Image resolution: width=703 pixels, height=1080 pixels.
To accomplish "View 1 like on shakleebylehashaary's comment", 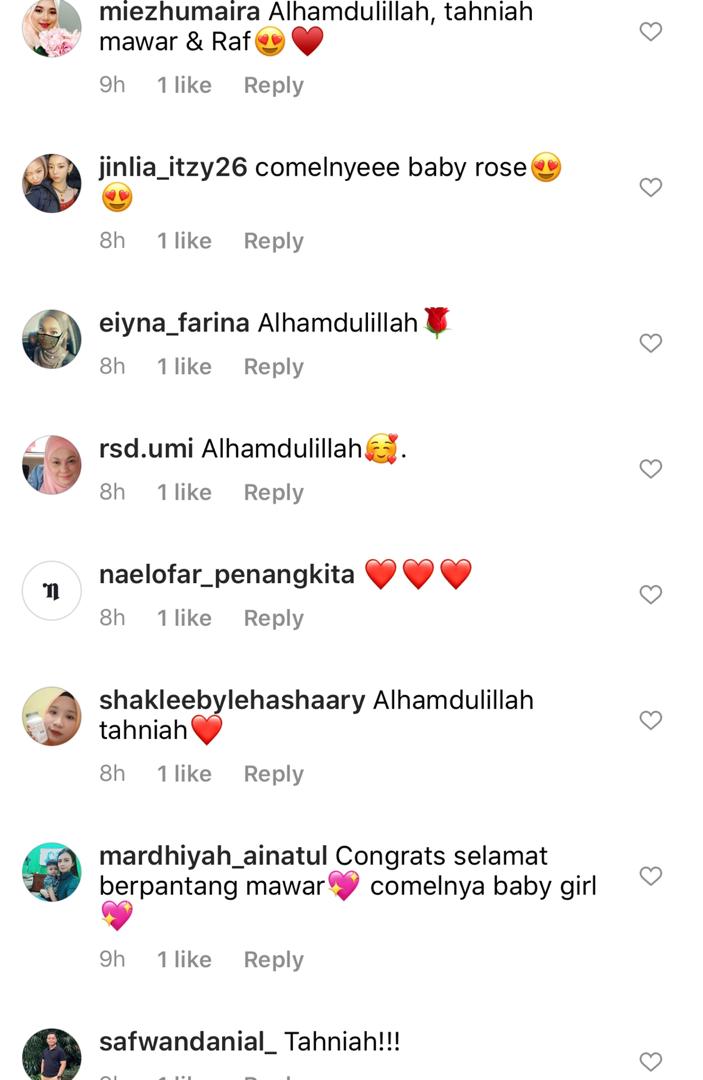I will (184, 774).
